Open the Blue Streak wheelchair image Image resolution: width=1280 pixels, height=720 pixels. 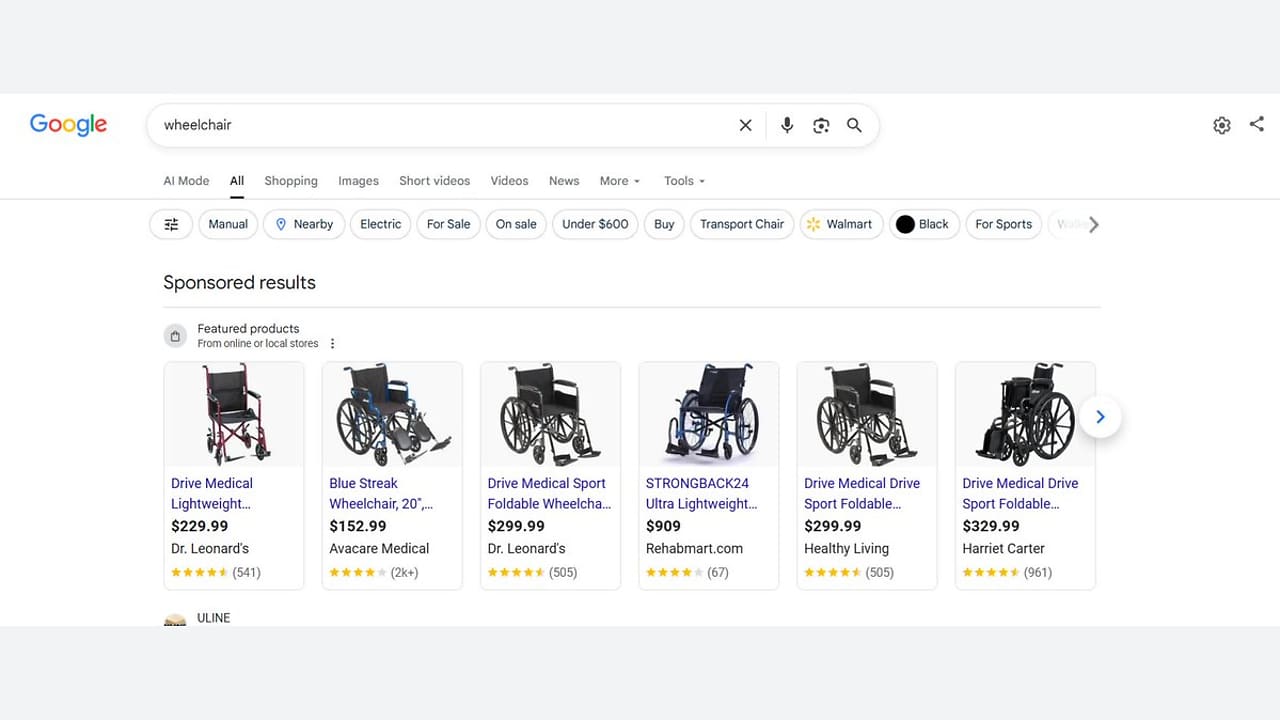coord(392,414)
